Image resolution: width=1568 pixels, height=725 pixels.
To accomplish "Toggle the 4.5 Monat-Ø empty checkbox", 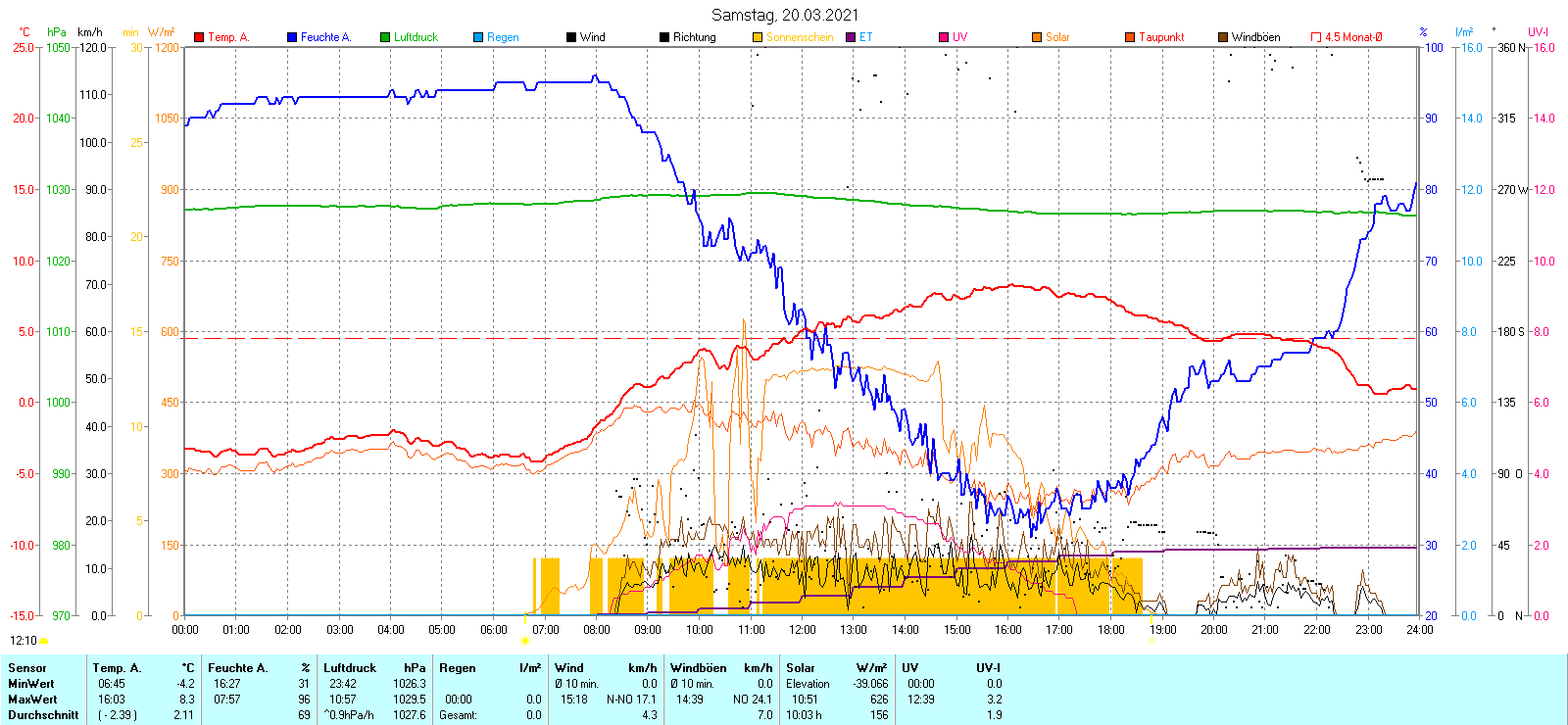I will pos(1316,37).
